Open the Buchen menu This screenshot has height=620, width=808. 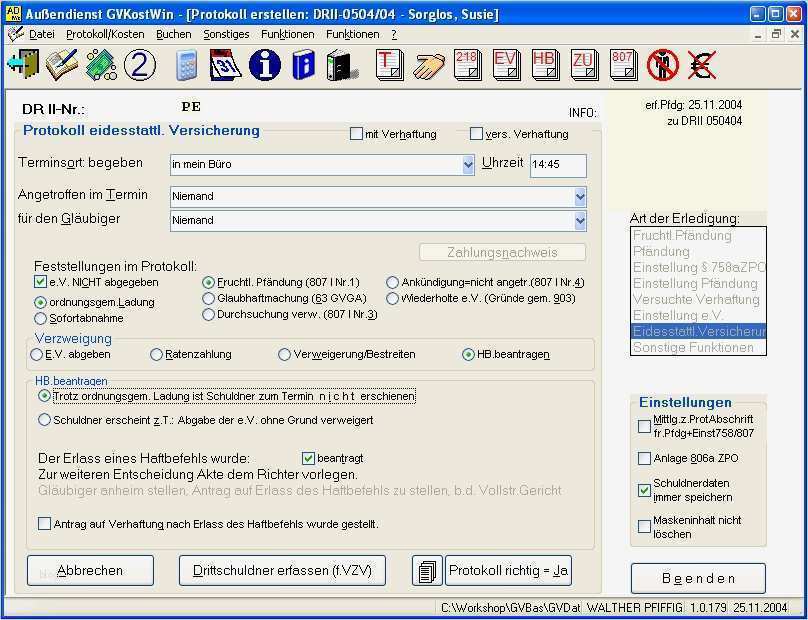174,34
